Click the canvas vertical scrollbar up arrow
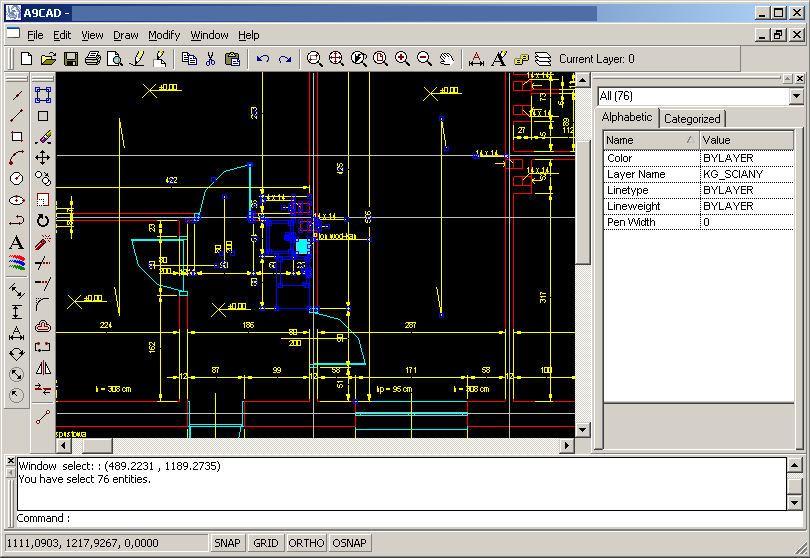The image size is (810, 558). tap(583, 80)
